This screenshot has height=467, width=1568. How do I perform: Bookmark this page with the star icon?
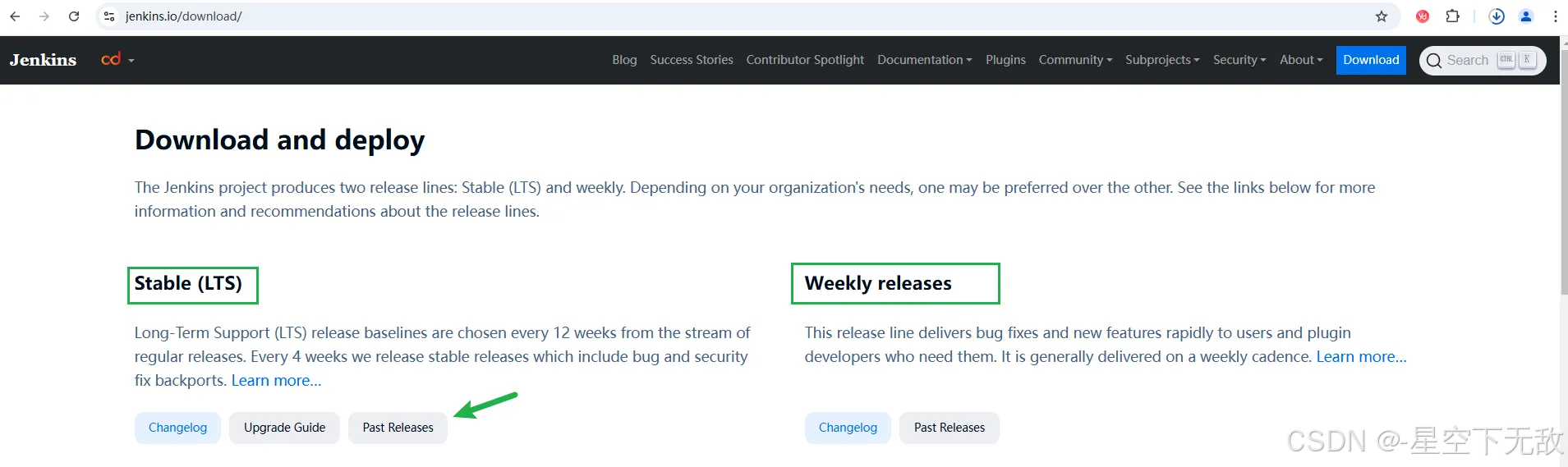[x=1382, y=16]
